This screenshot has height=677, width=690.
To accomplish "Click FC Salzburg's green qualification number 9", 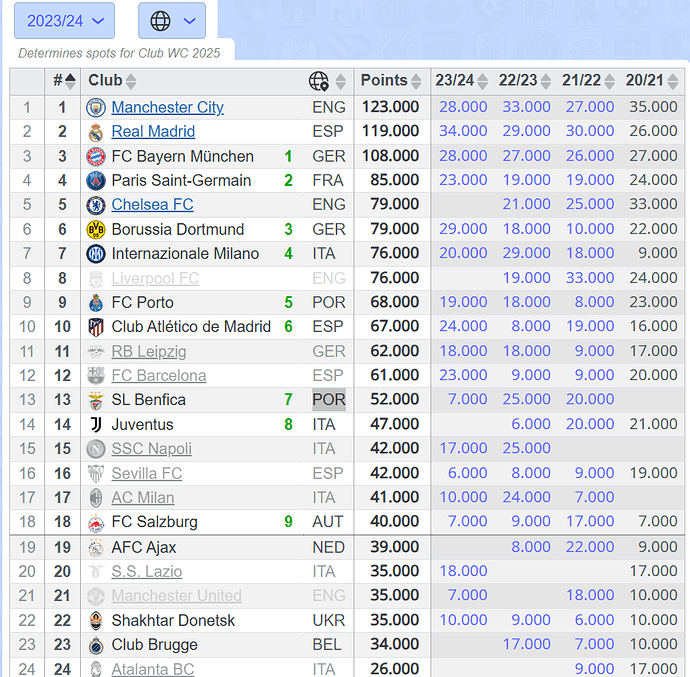I will tap(288, 522).
